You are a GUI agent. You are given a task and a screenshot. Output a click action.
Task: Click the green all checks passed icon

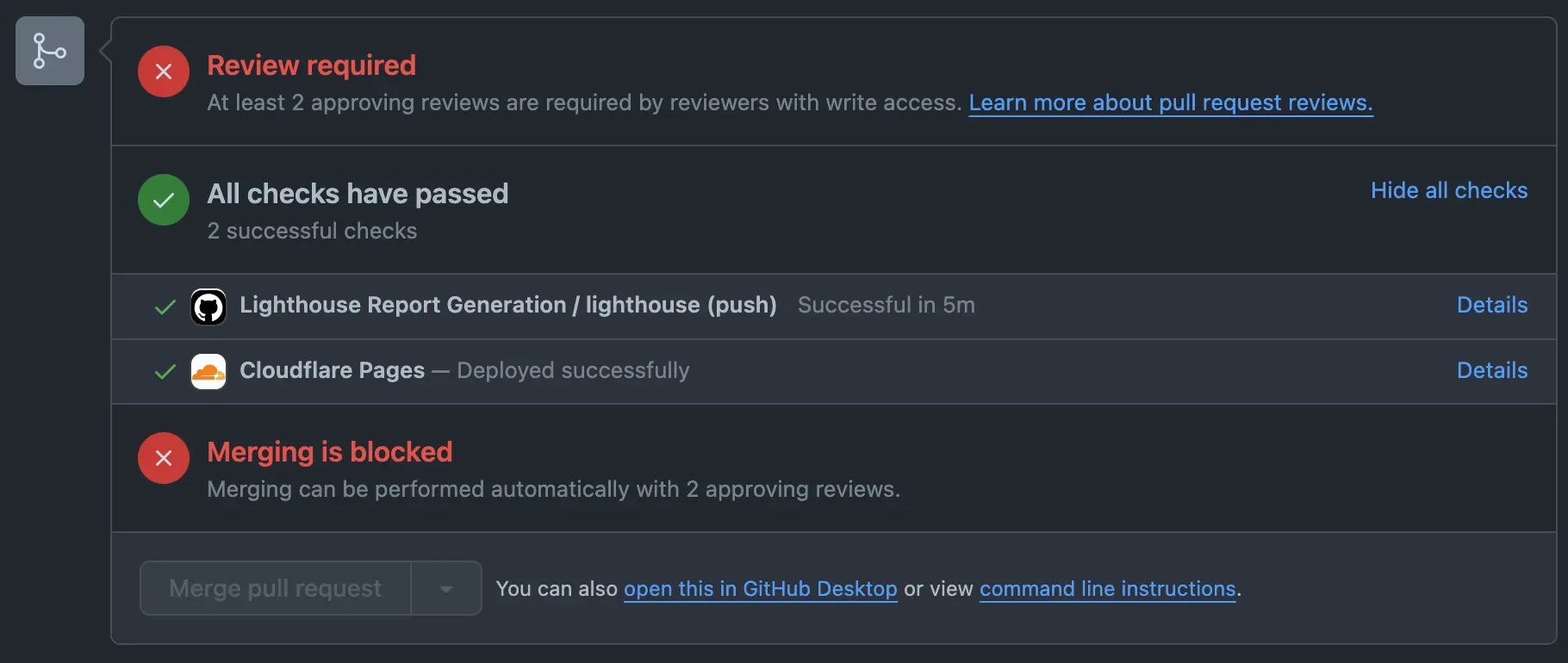(163, 200)
